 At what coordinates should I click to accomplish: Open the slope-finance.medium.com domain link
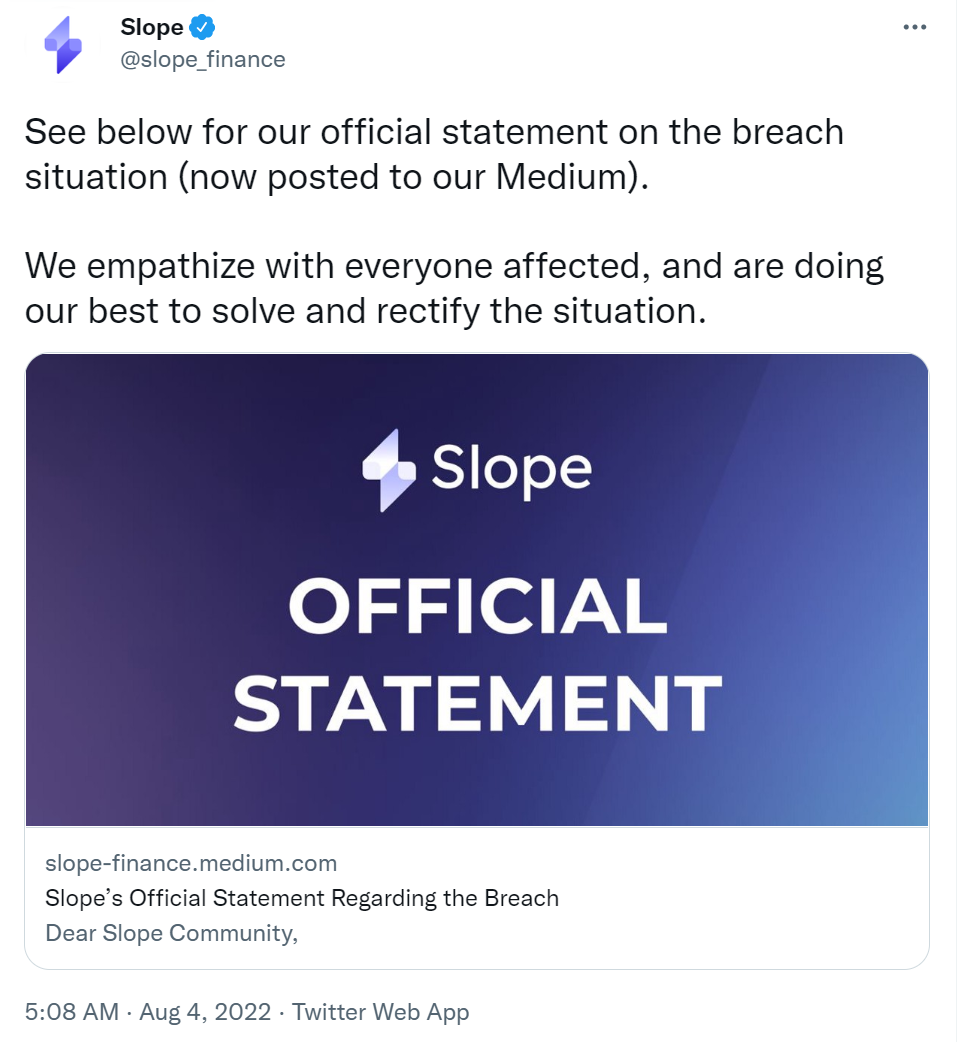pos(191,863)
